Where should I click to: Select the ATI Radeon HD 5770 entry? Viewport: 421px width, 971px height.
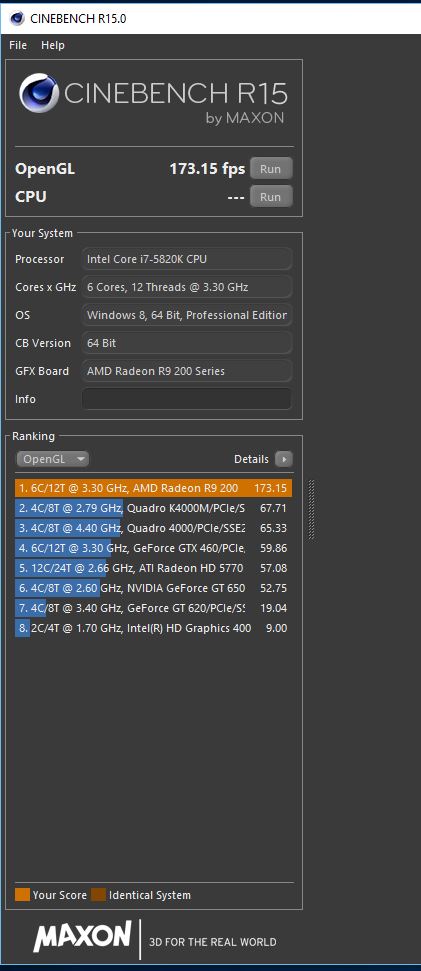pyautogui.click(x=153, y=568)
